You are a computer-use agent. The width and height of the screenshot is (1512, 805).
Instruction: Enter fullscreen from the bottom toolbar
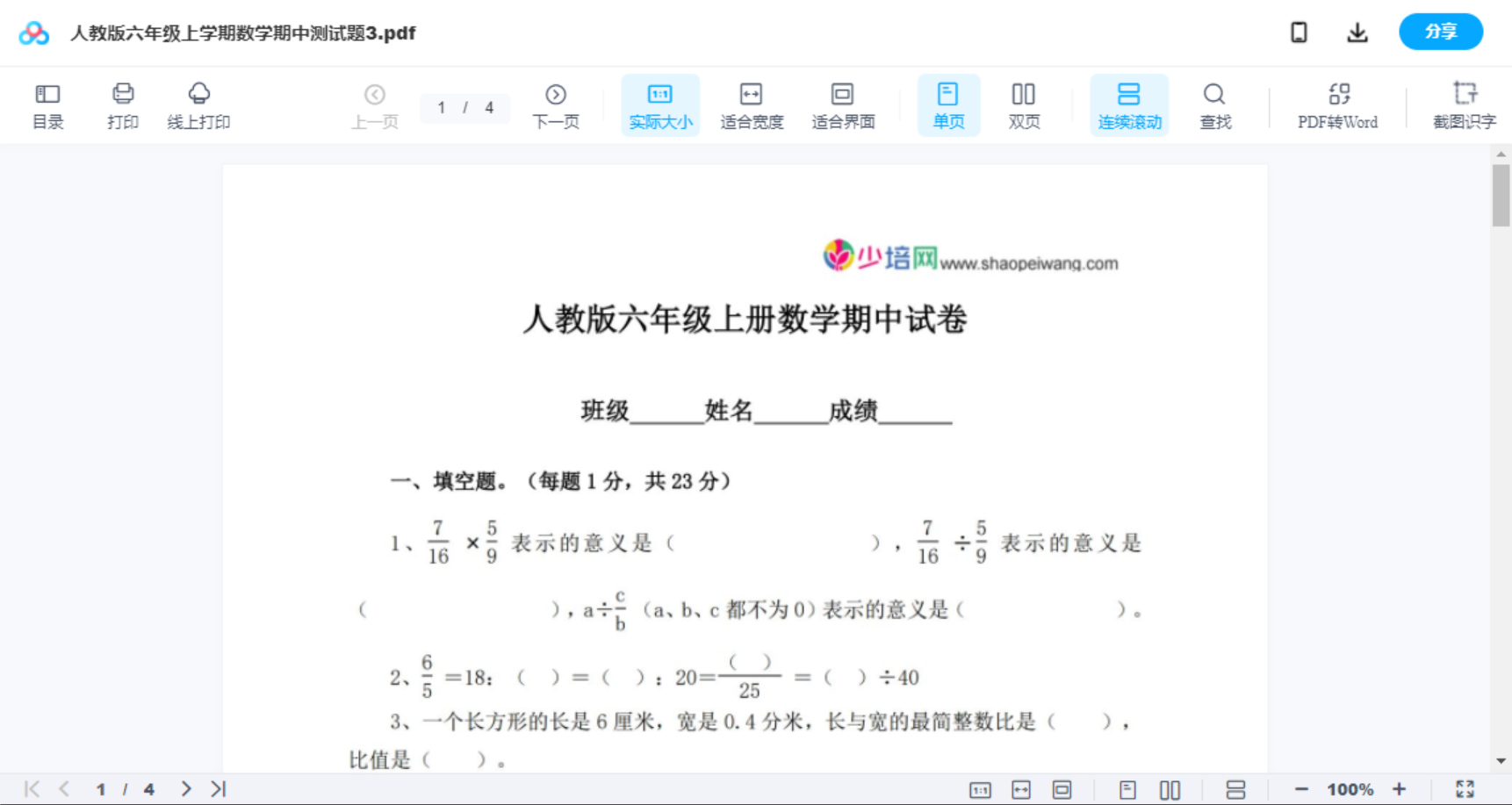click(x=1464, y=788)
